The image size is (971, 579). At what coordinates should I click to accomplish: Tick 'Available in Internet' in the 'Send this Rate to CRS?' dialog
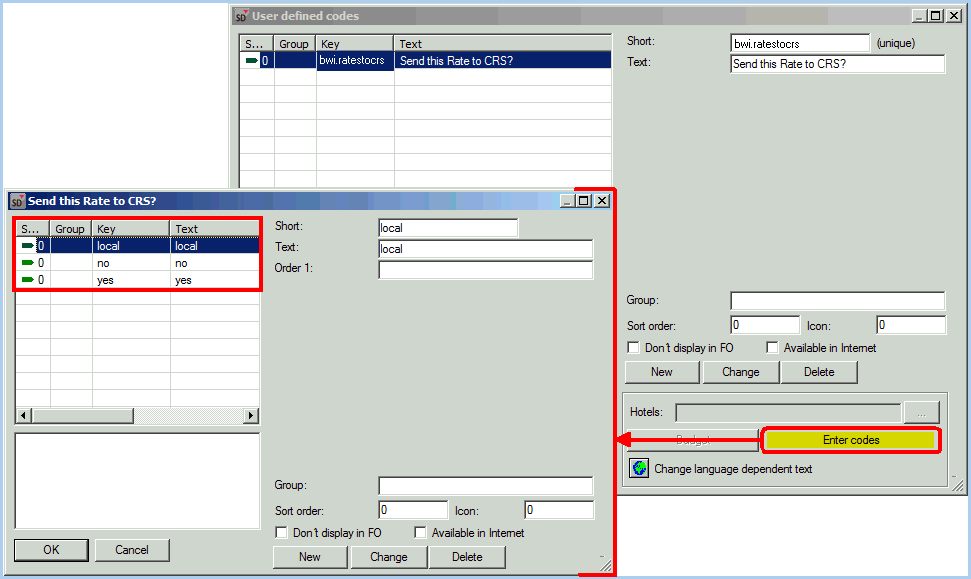pos(420,533)
